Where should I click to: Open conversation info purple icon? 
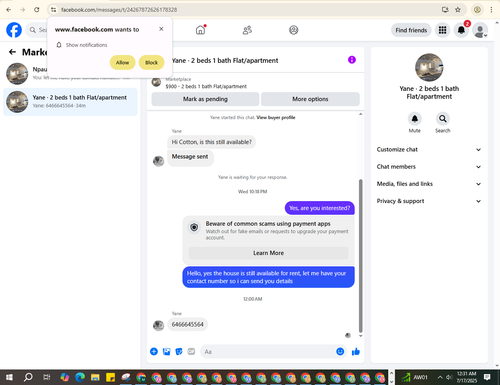pyautogui.click(x=352, y=60)
